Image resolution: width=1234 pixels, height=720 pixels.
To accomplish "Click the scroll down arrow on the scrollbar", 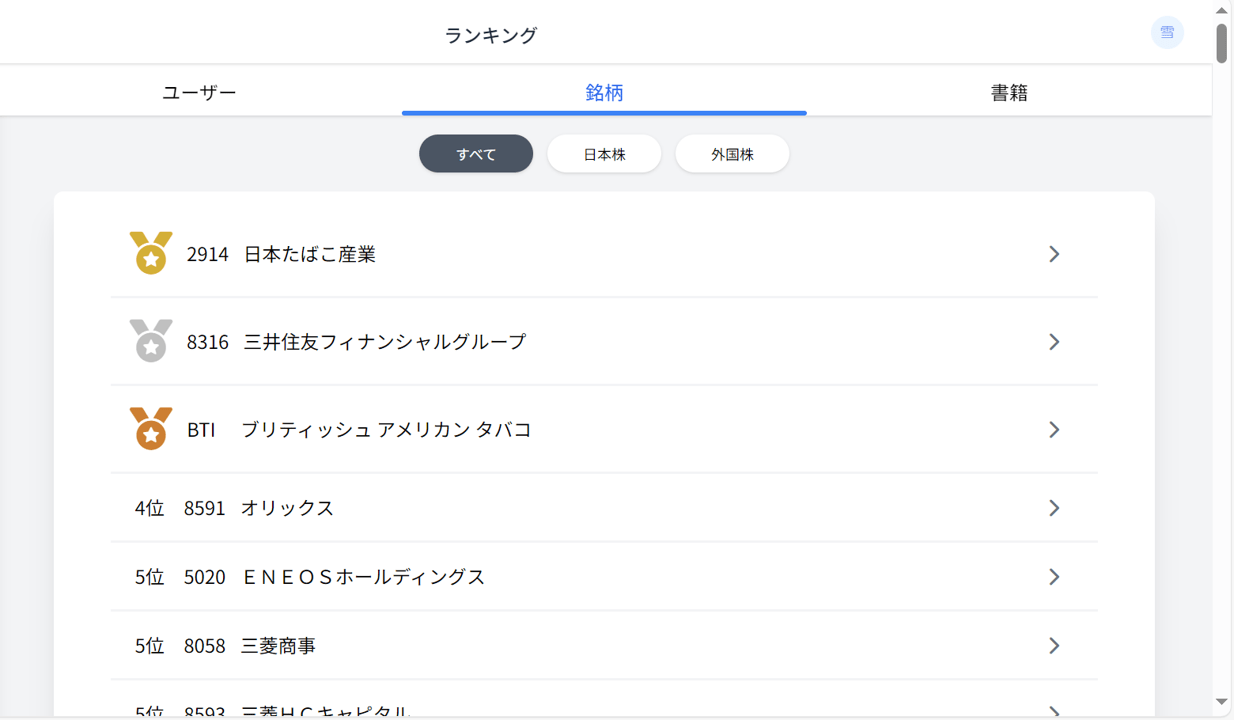I will [x=1221, y=702].
